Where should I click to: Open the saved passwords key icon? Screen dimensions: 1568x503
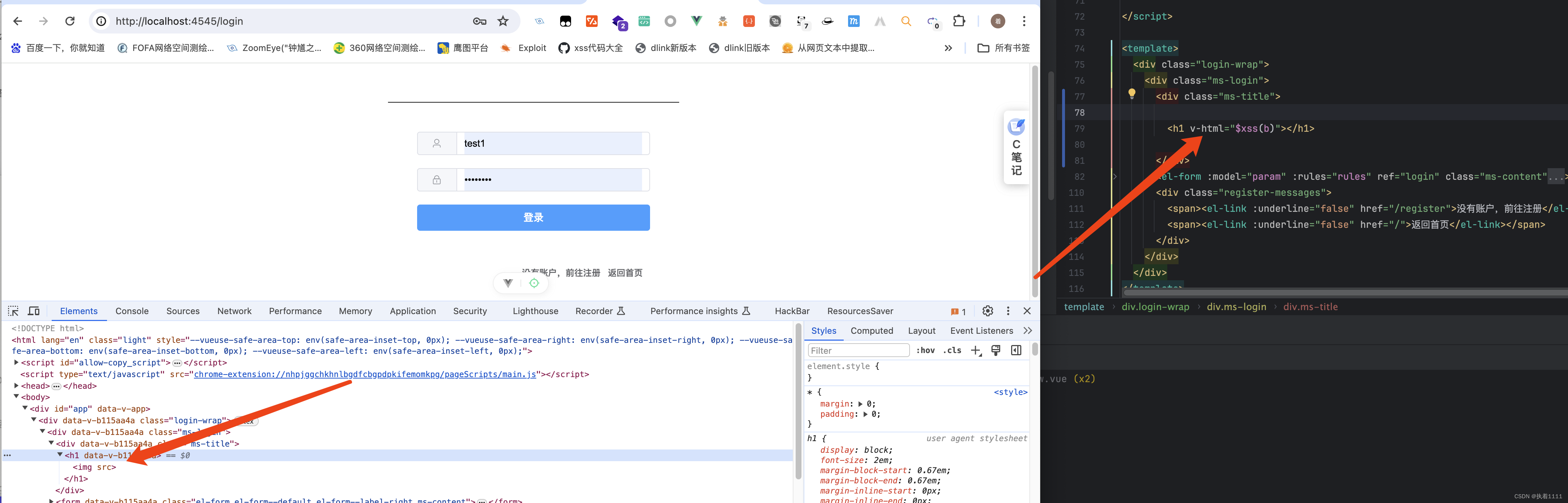click(x=480, y=21)
